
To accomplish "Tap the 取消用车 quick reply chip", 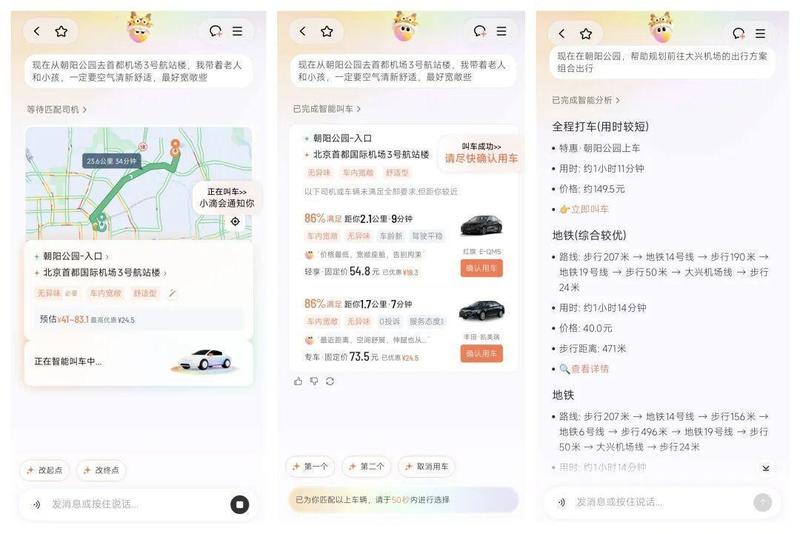I will (x=426, y=466).
